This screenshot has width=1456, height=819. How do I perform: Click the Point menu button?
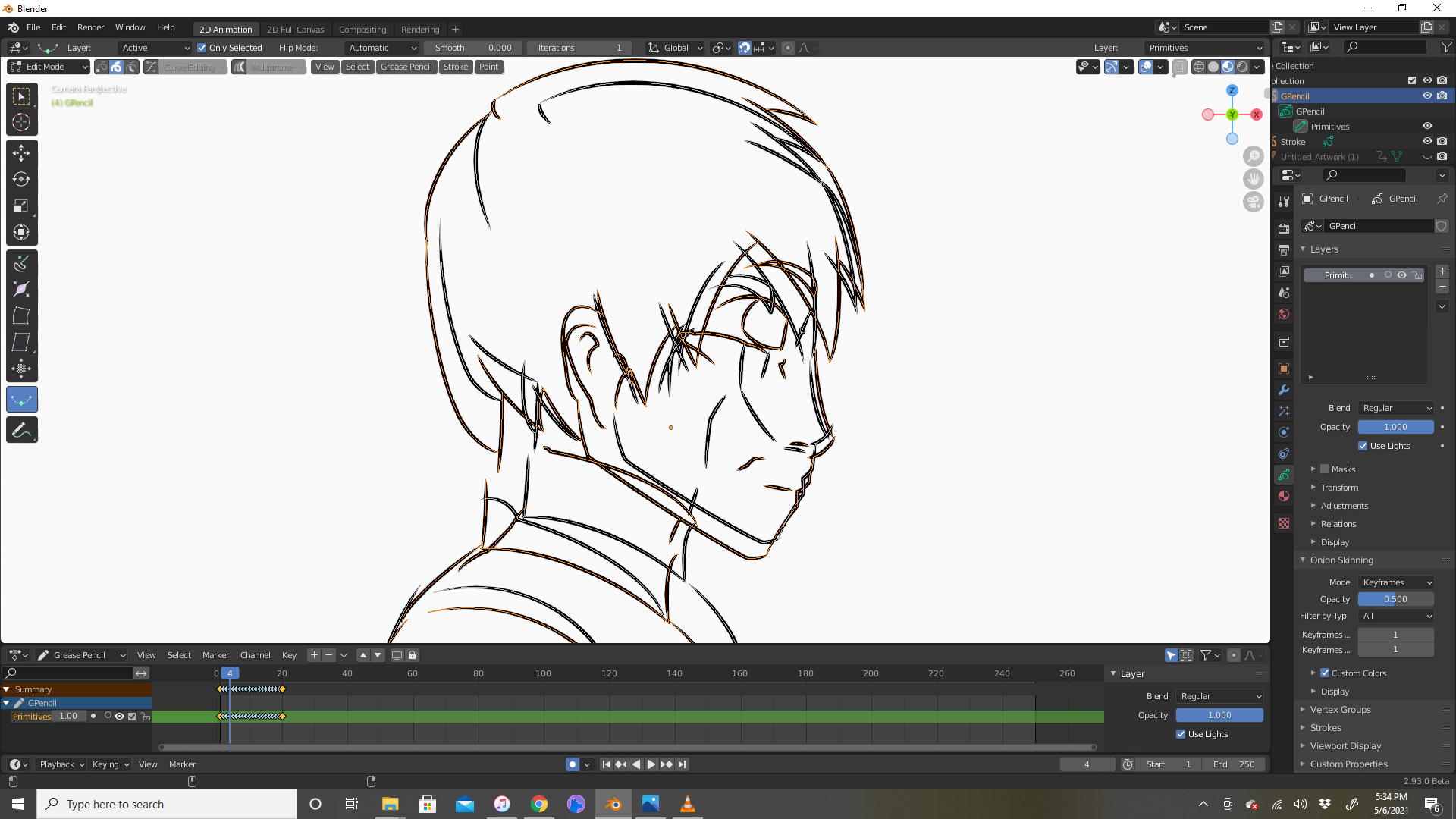tap(489, 67)
